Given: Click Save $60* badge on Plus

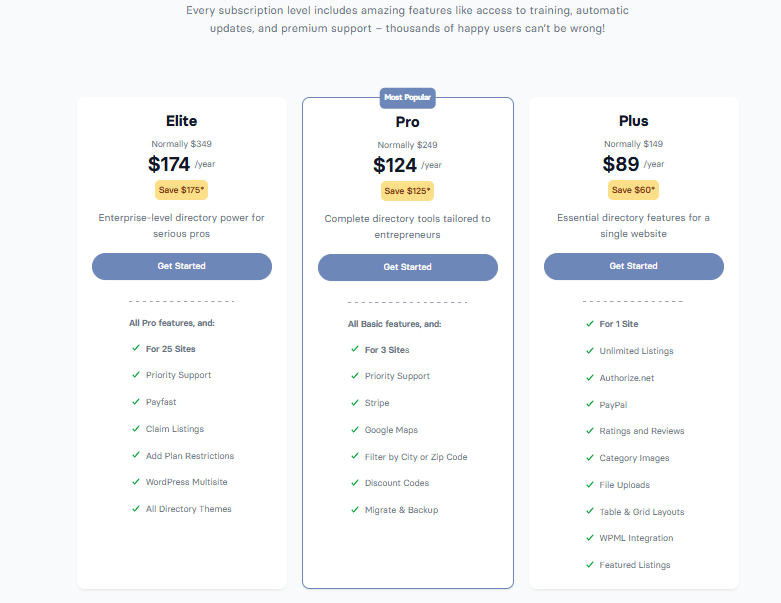Looking at the screenshot, I should pos(633,189).
